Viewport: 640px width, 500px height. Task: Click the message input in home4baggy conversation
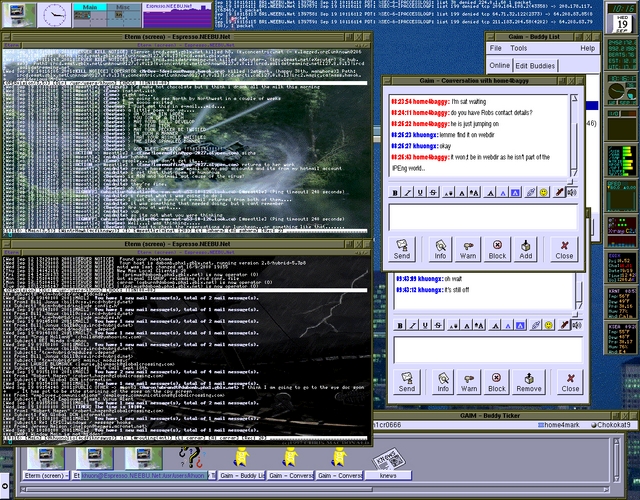point(483,217)
